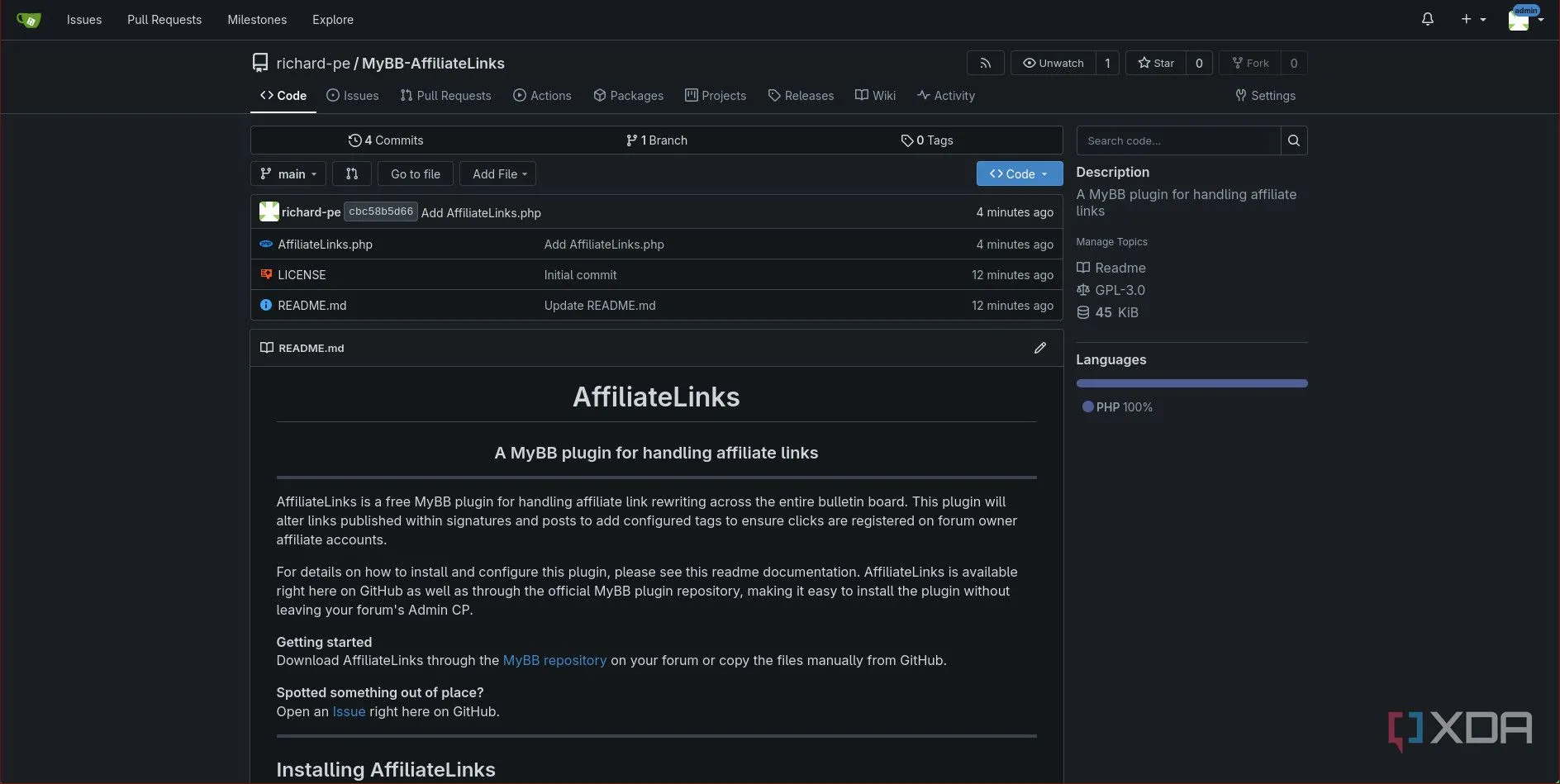Click the repository book icon beside richard-pe
This screenshot has height=784, width=1560.
(260, 63)
